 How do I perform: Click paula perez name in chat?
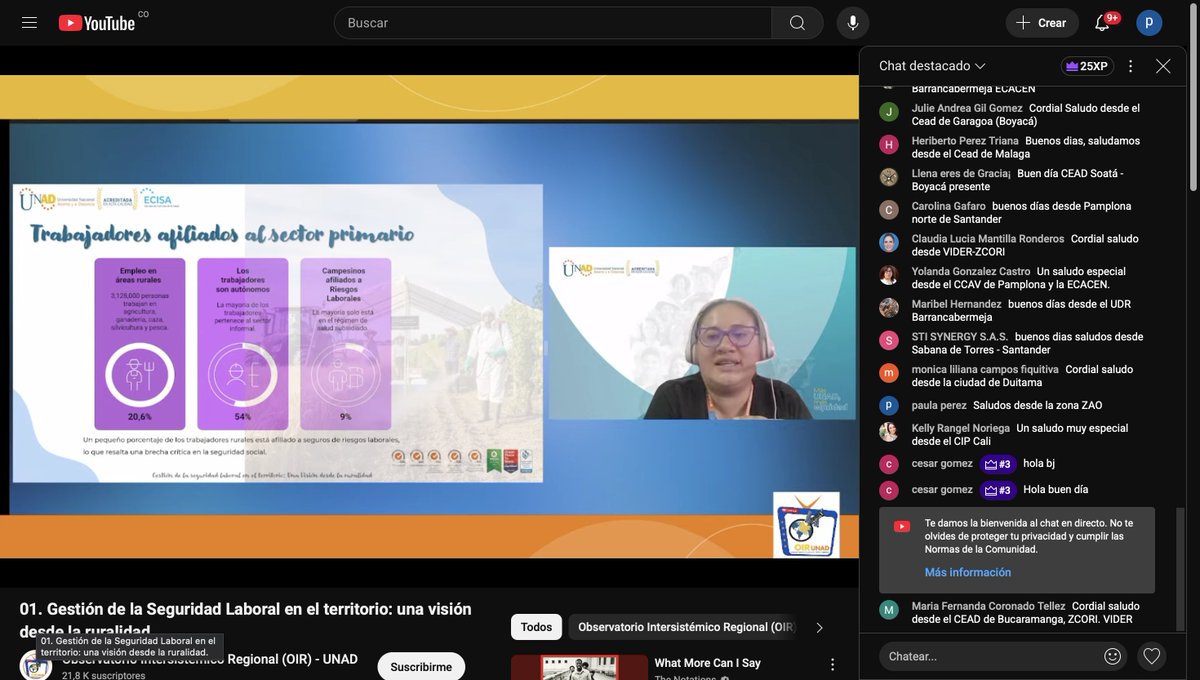point(940,405)
